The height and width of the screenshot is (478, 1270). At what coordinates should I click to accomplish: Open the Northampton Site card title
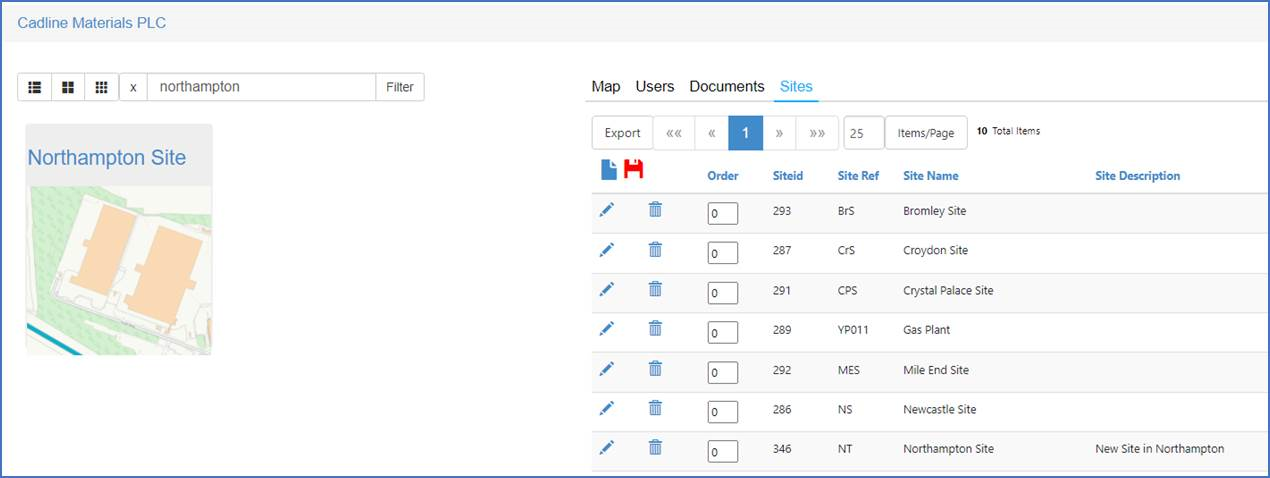click(x=107, y=158)
